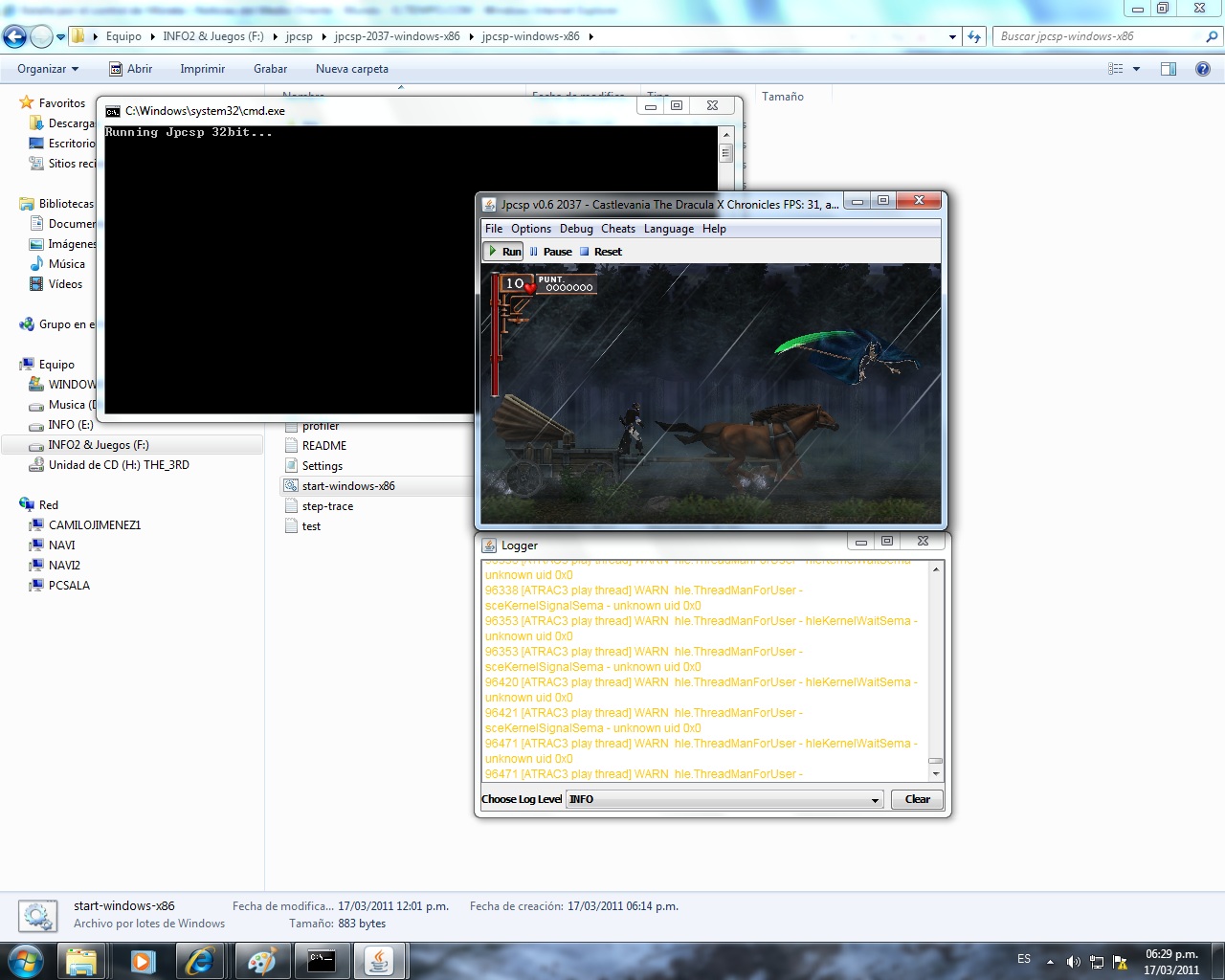Click the Tamaño column header
The height and width of the screenshot is (980, 1225).
click(783, 97)
